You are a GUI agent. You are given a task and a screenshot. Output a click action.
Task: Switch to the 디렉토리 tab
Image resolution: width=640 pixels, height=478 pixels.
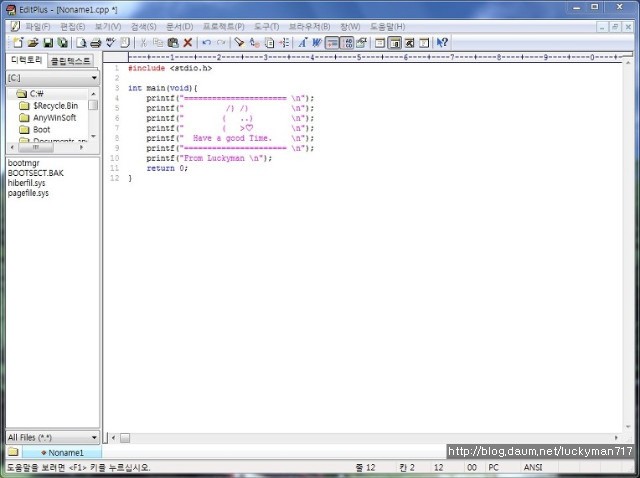pos(27,60)
